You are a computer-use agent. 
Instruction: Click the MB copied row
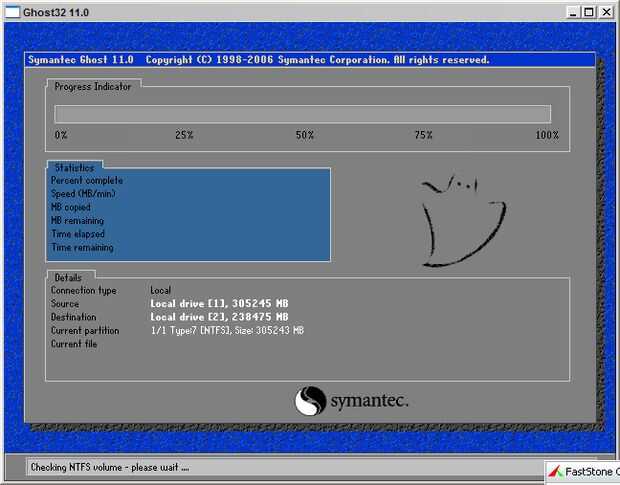(x=71, y=207)
